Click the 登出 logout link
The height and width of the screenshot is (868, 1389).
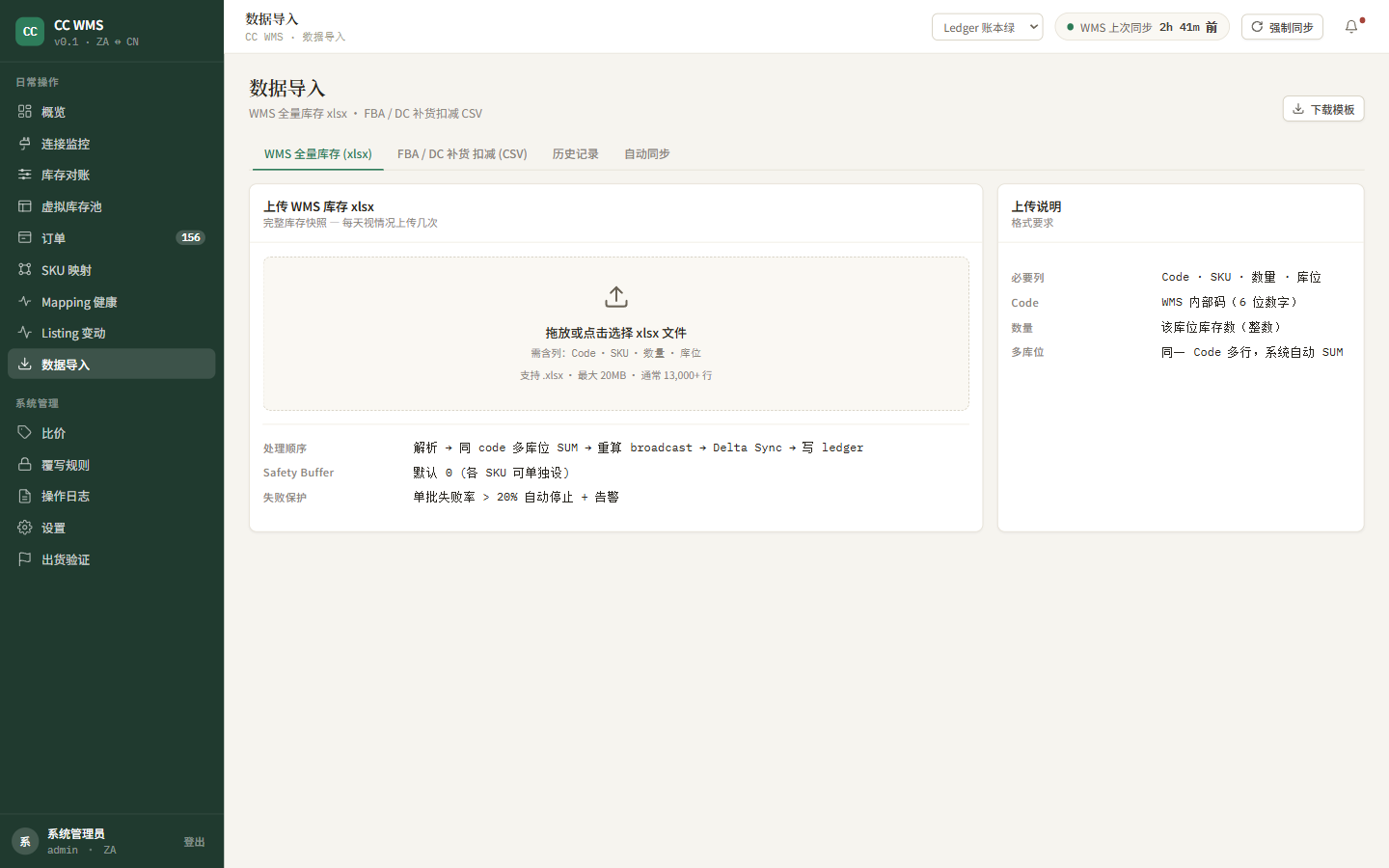[194, 842]
